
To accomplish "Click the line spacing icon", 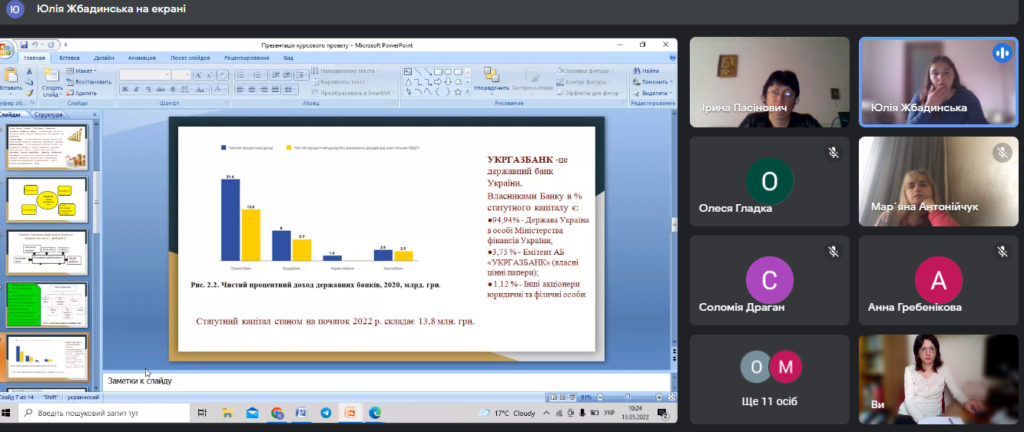I will [x=298, y=75].
